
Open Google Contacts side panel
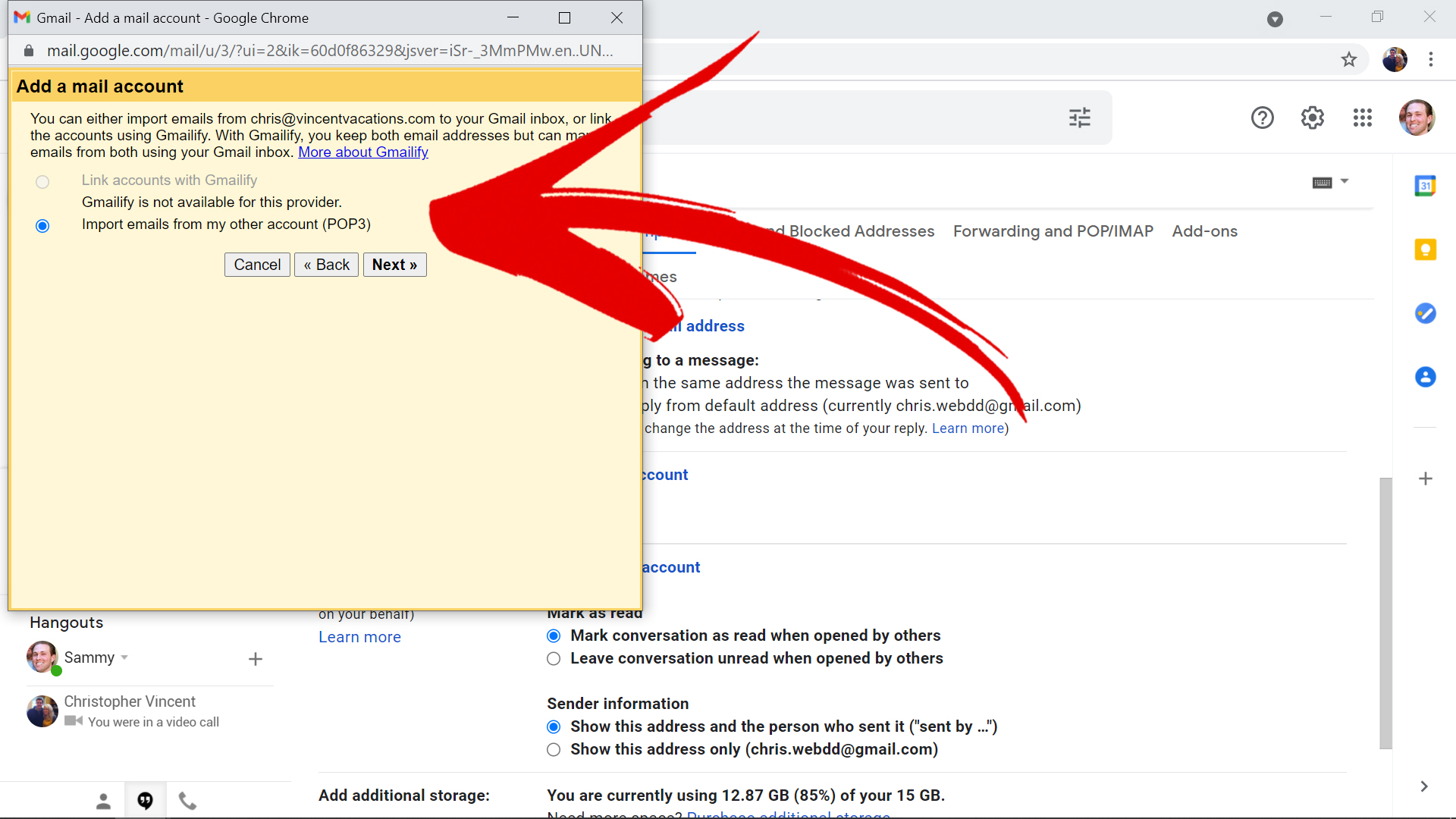(1425, 377)
